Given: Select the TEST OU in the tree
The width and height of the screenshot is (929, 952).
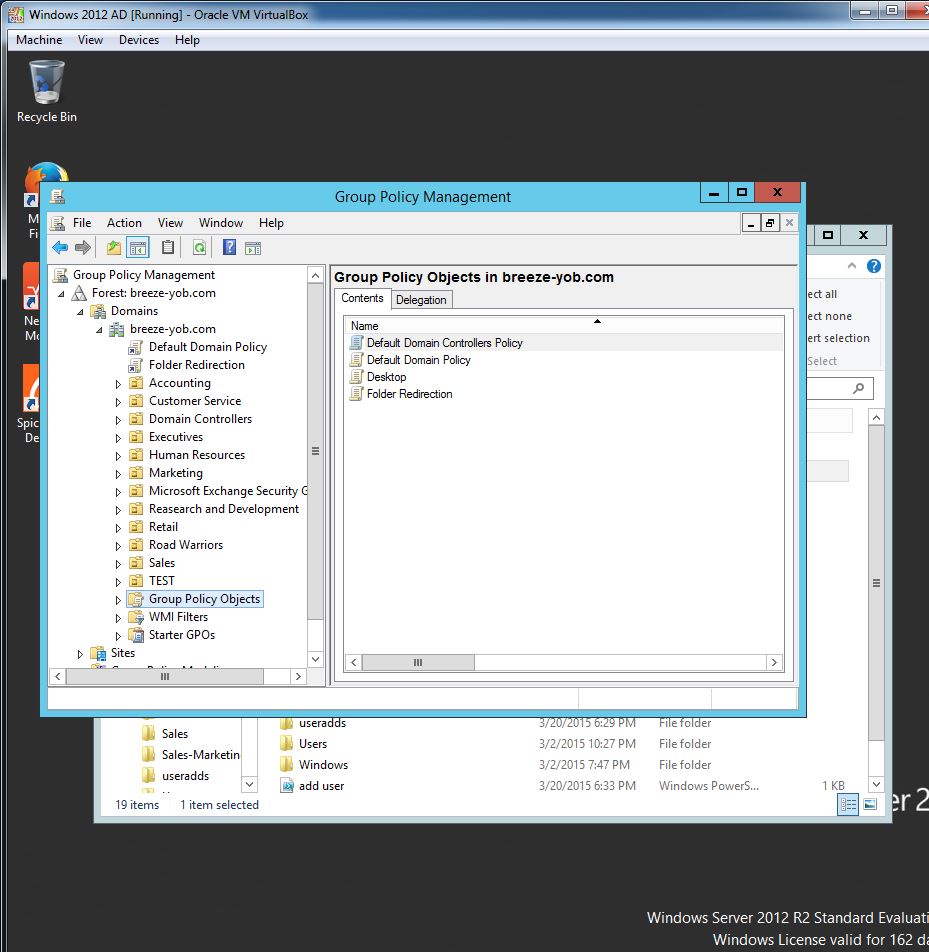Looking at the screenshot, I should pos(162,581).
